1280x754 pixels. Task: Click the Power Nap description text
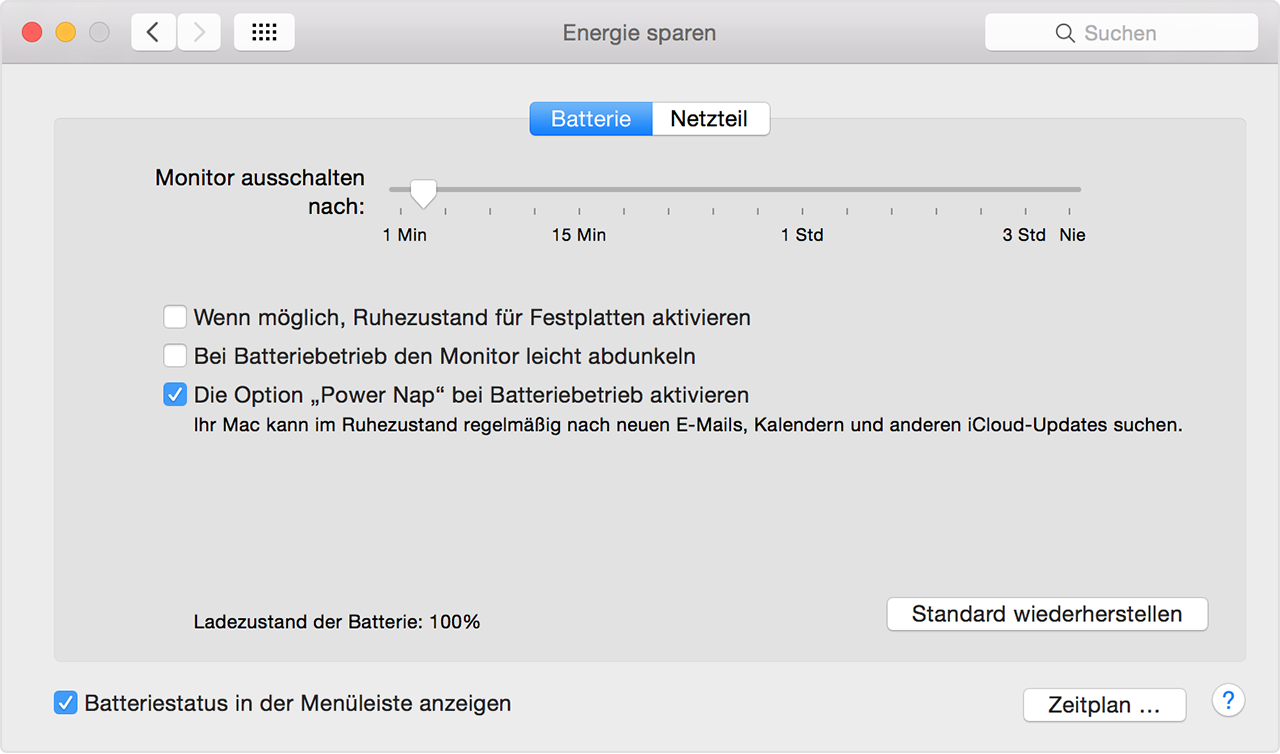(x=688, y=425)
